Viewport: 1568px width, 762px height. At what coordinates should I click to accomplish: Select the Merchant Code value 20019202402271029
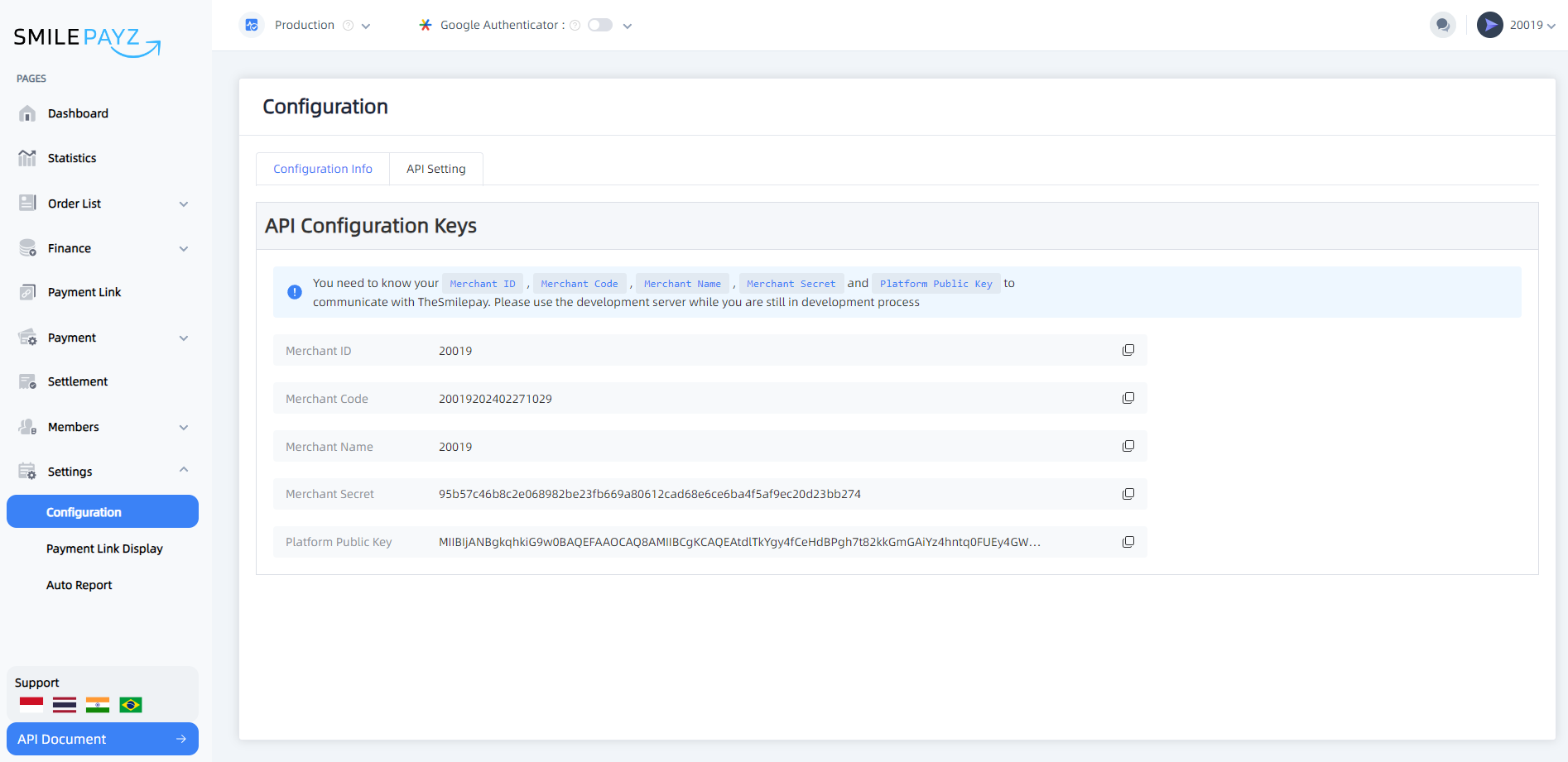(495, 399)
